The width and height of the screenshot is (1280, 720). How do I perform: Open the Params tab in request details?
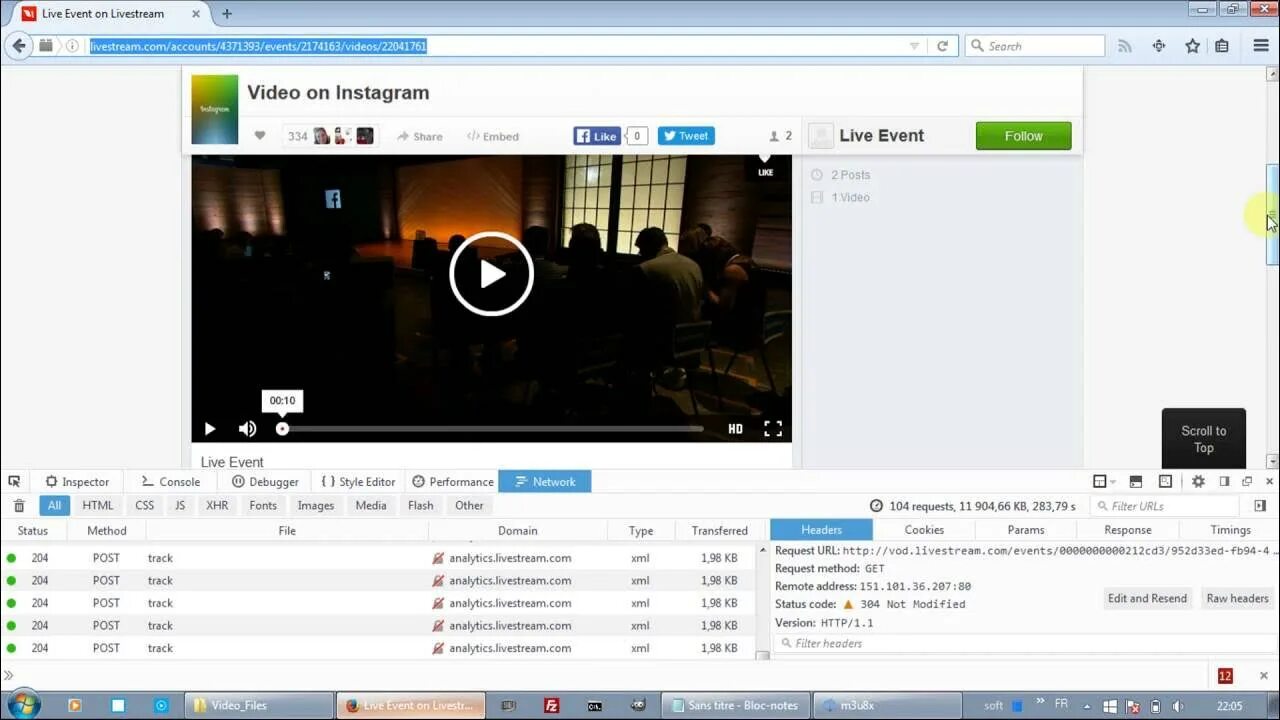tap(1026, 530)
